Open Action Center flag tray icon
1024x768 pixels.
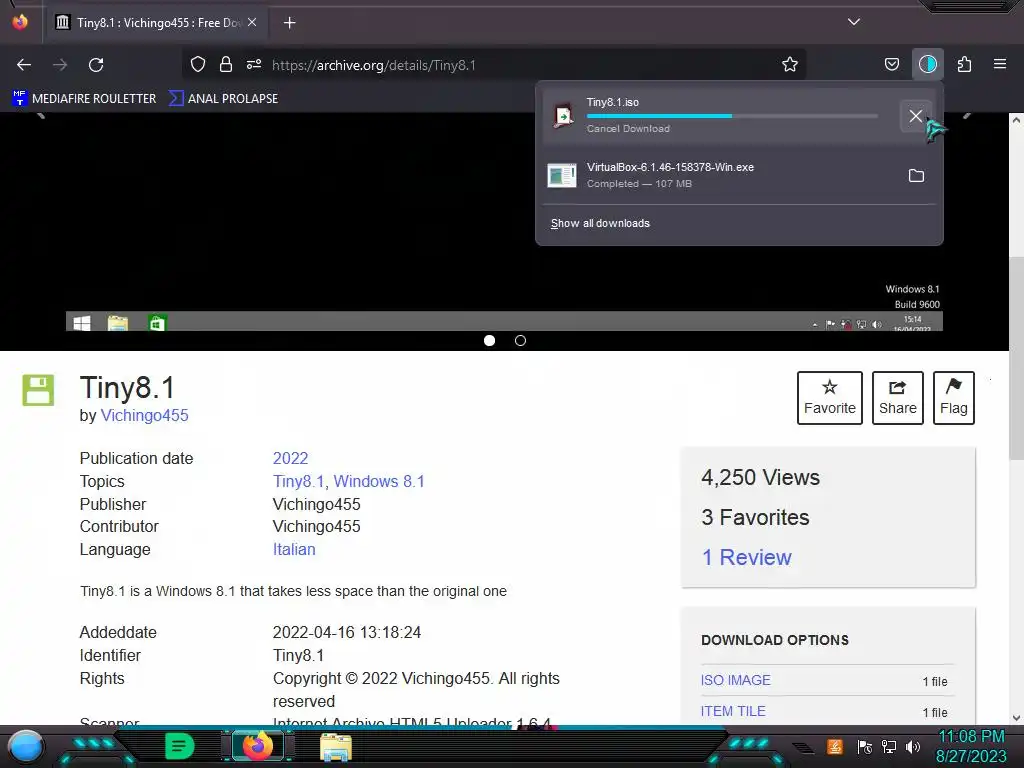tap(865, 746)
